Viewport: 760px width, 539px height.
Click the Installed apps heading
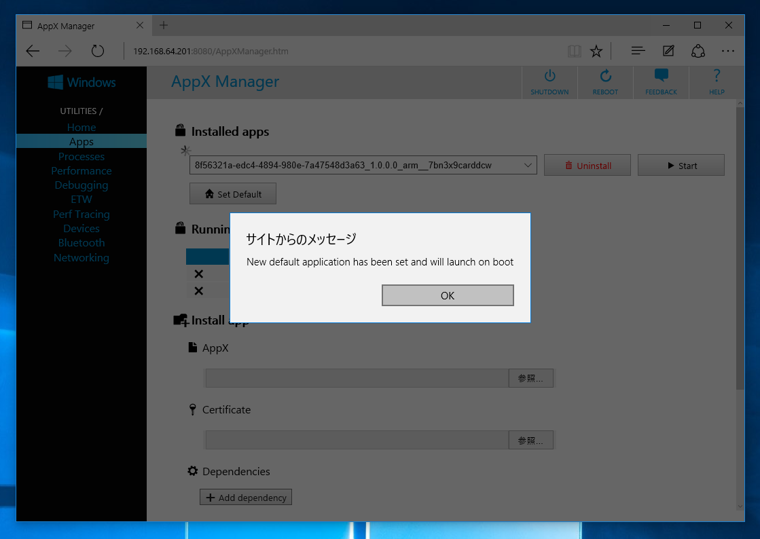pos(230,131)
